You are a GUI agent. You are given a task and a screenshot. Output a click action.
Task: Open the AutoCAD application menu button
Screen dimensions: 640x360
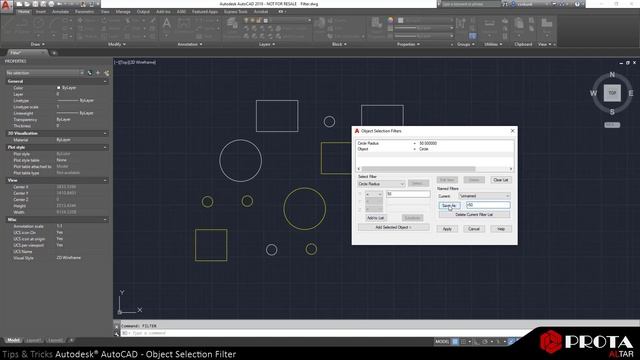(x=6, y=6)
